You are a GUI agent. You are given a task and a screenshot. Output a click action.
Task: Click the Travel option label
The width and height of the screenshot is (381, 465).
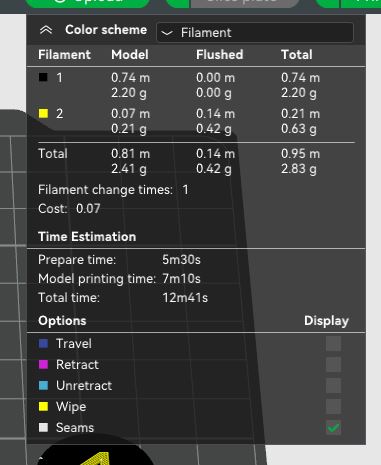(x=74, y=344)
